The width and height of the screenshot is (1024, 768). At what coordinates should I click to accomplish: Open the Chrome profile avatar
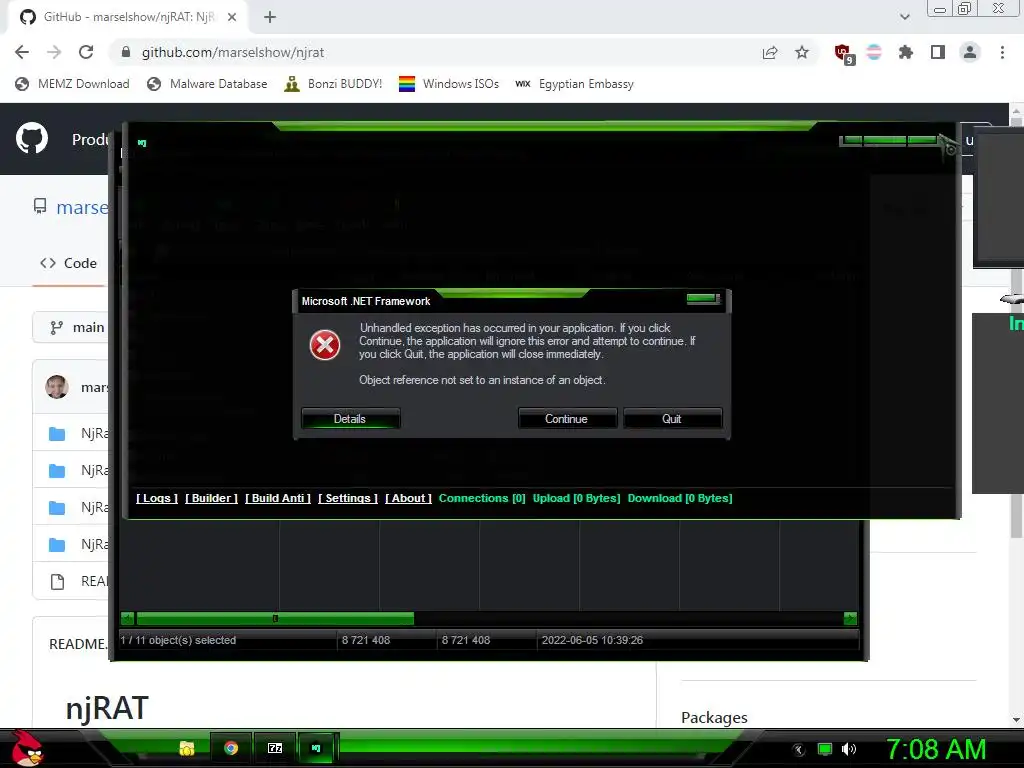point(970,52)
